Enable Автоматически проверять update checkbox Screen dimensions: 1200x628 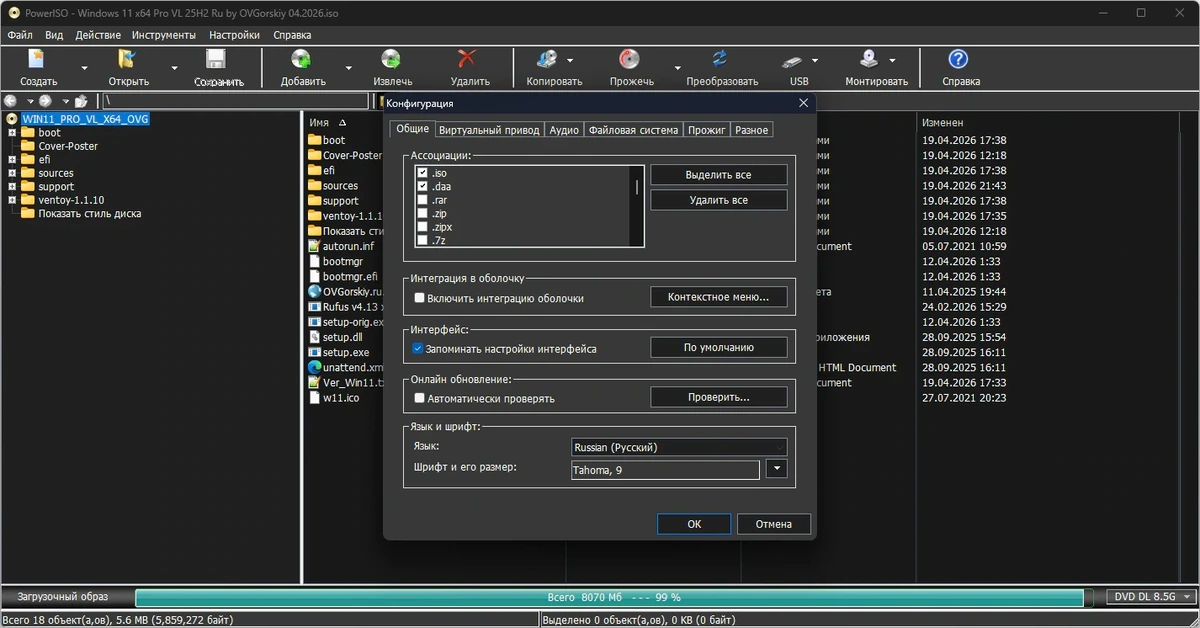[420, 398]
